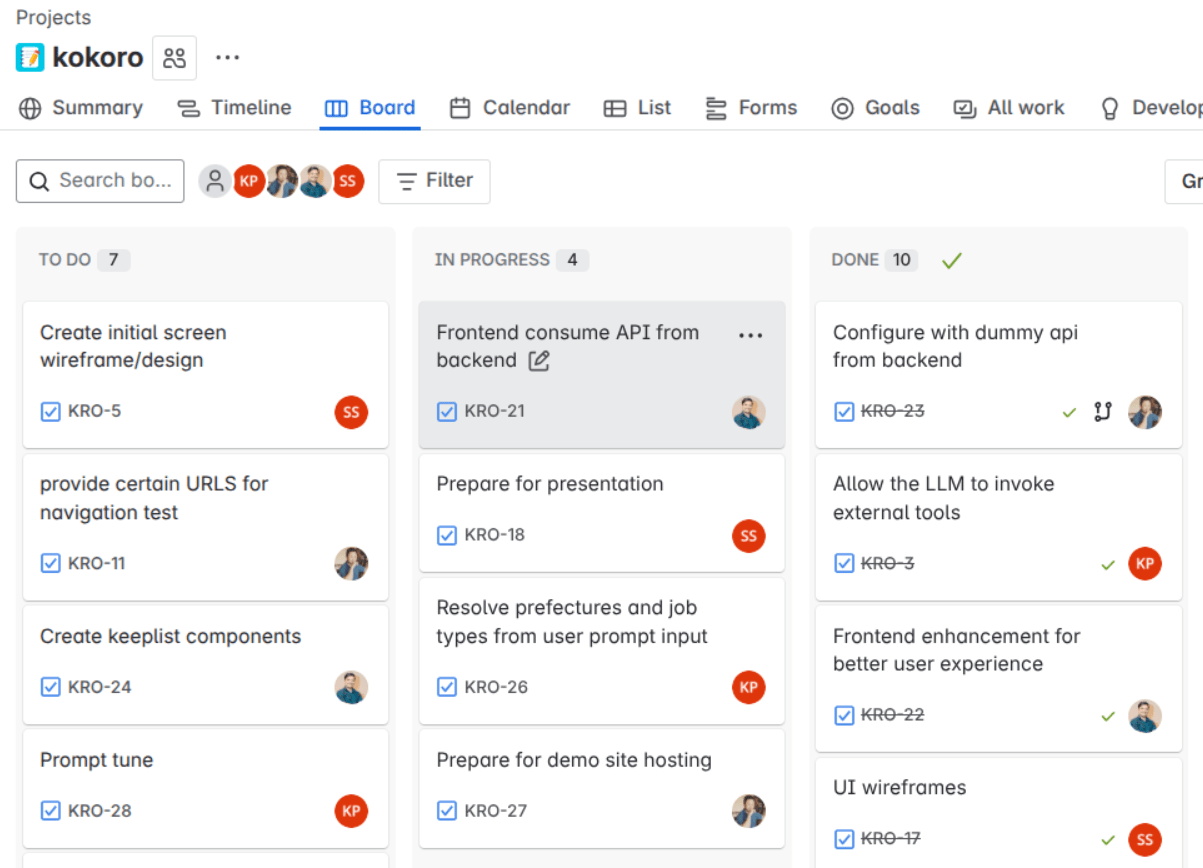Open 'provide certain URLS for navigation test' card
Screen dimensions: 1203x868
point(205,527)
